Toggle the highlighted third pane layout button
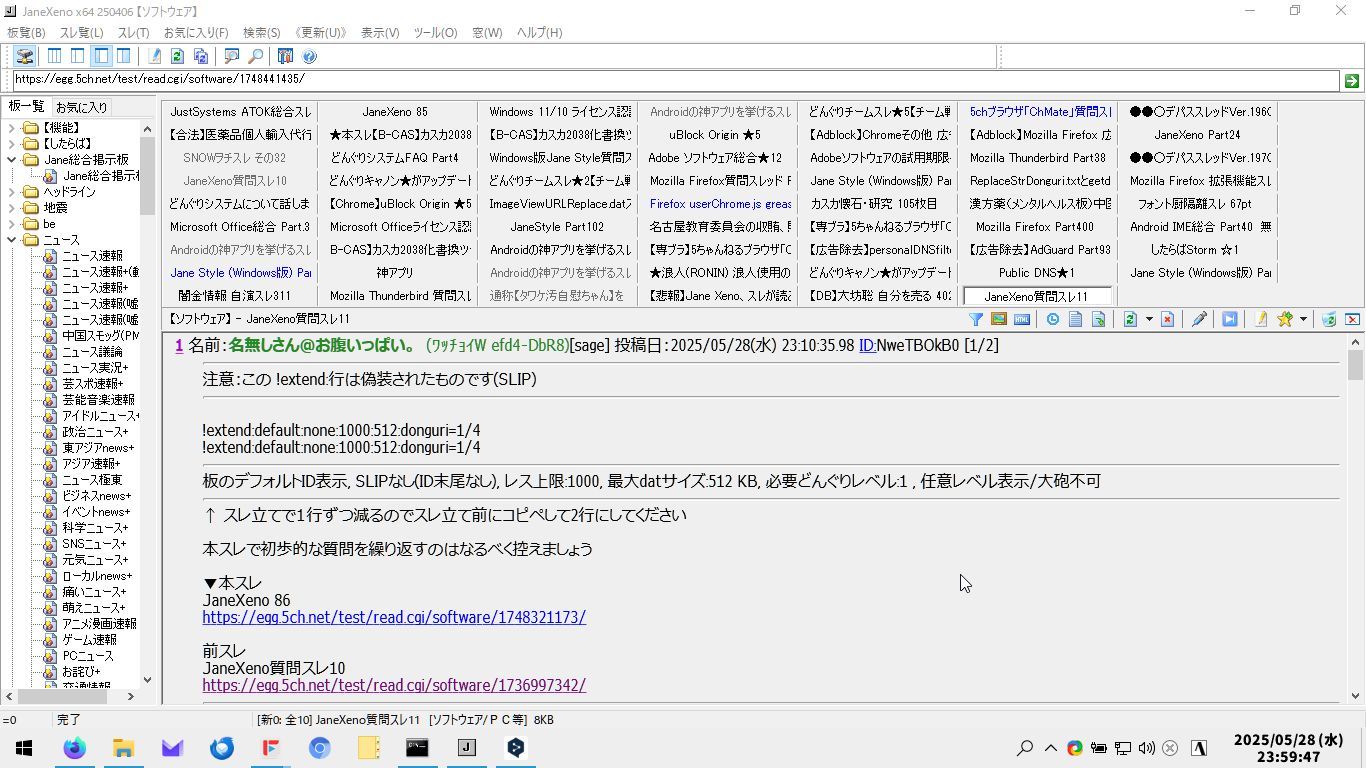 click(100, 57)
